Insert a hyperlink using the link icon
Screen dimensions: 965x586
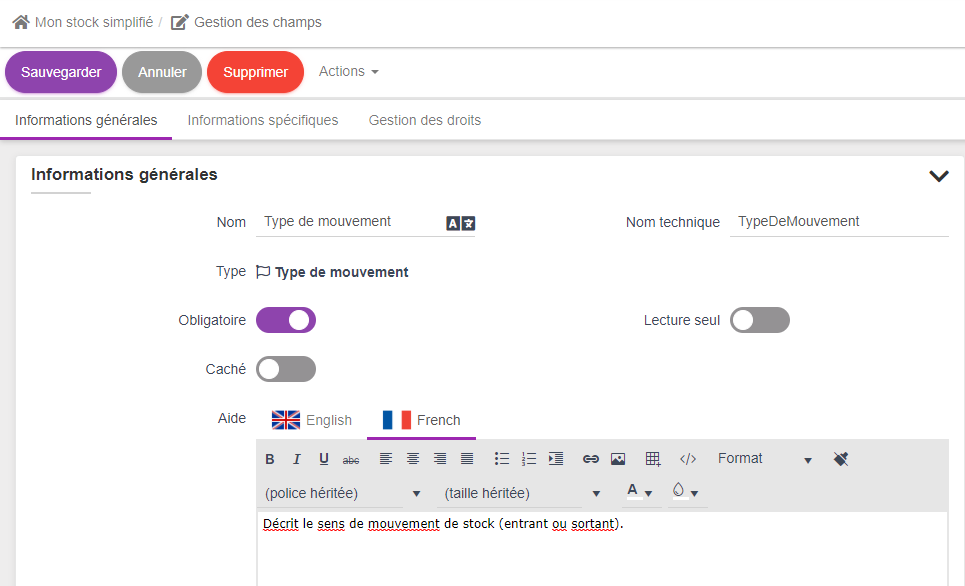(x=591, y=459)
